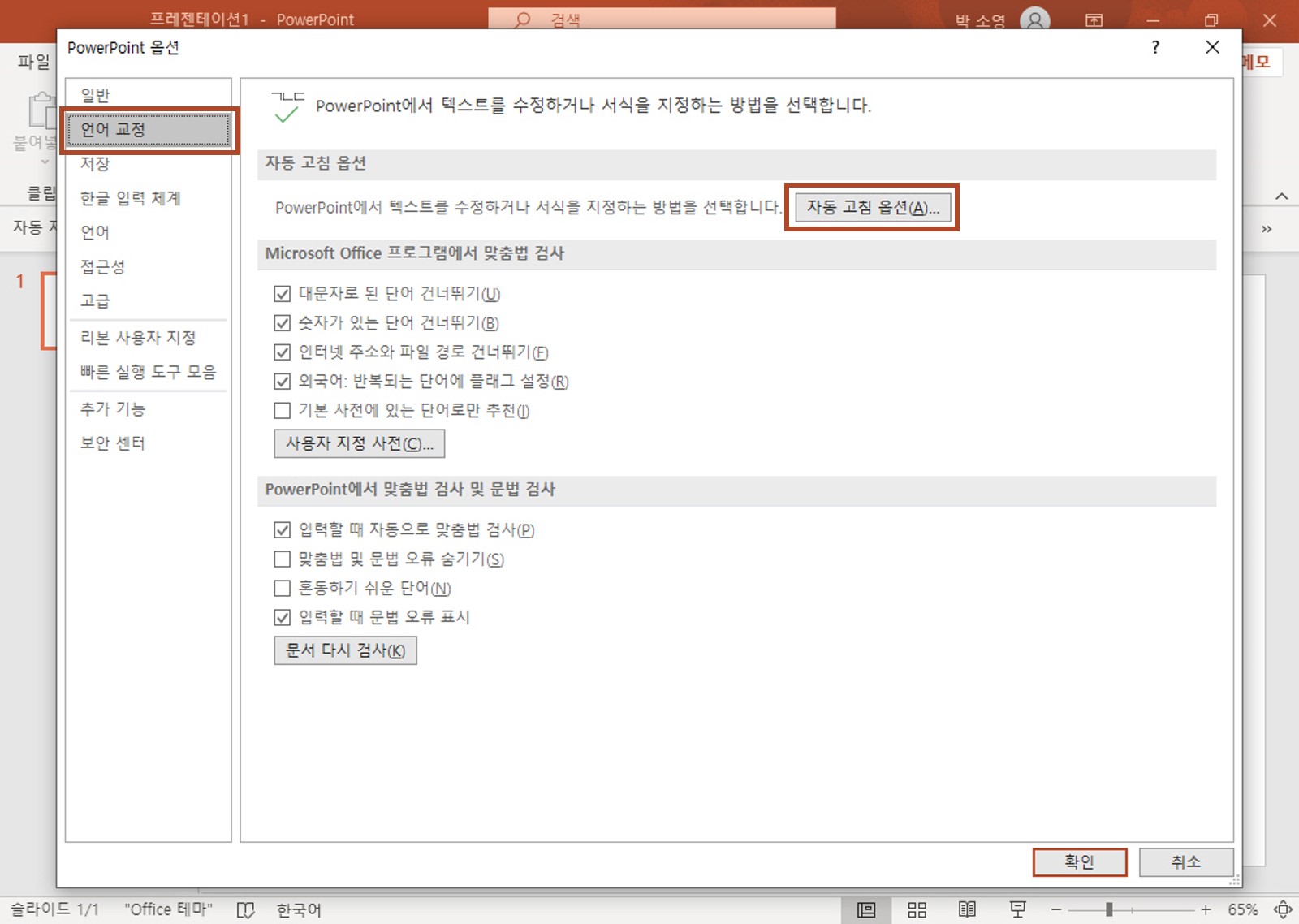Click the user account avatar icon
Viewport: 1299px width, 924px height.
click(x=1035, y=20)
